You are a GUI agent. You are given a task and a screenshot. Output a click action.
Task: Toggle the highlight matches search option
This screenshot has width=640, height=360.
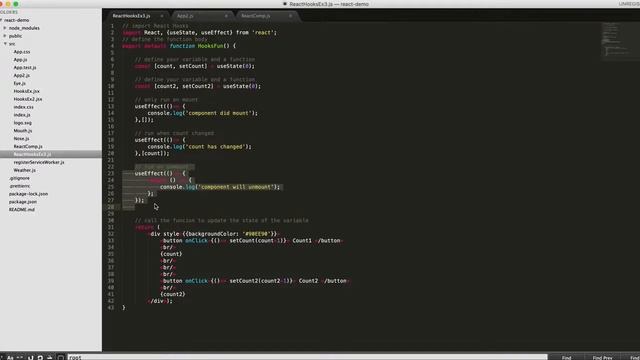(60, 358)
